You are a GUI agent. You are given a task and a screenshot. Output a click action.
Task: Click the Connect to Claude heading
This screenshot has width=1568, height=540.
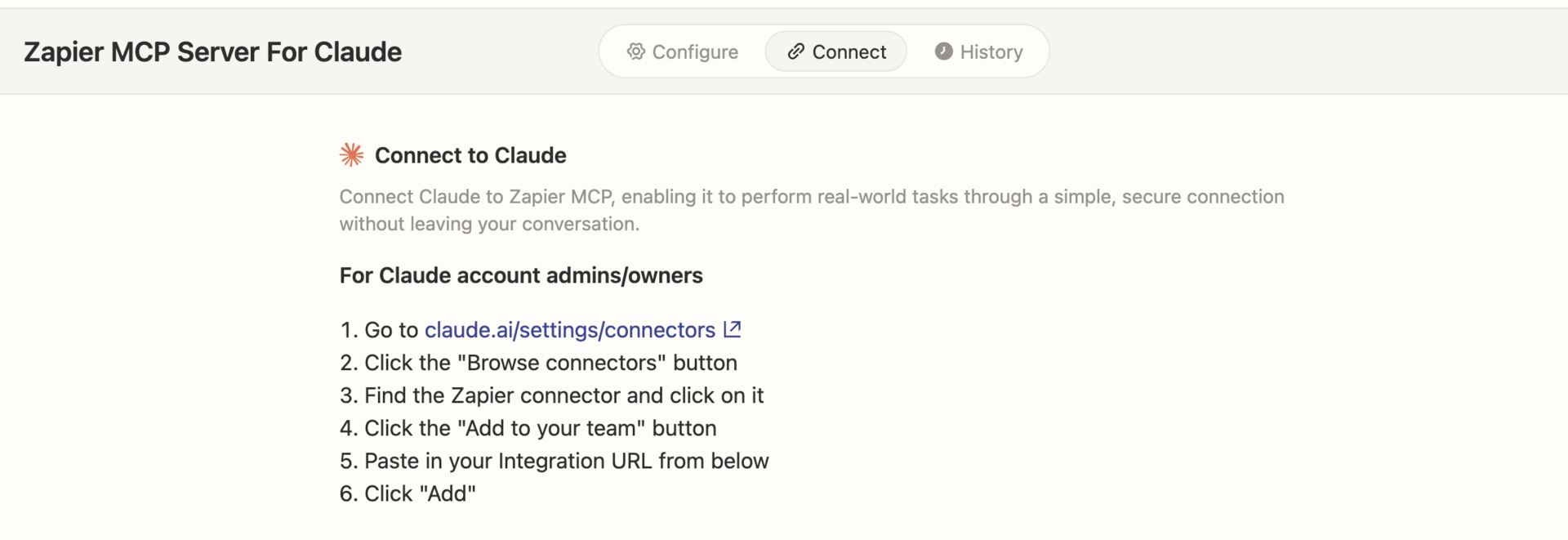[470, 155]
